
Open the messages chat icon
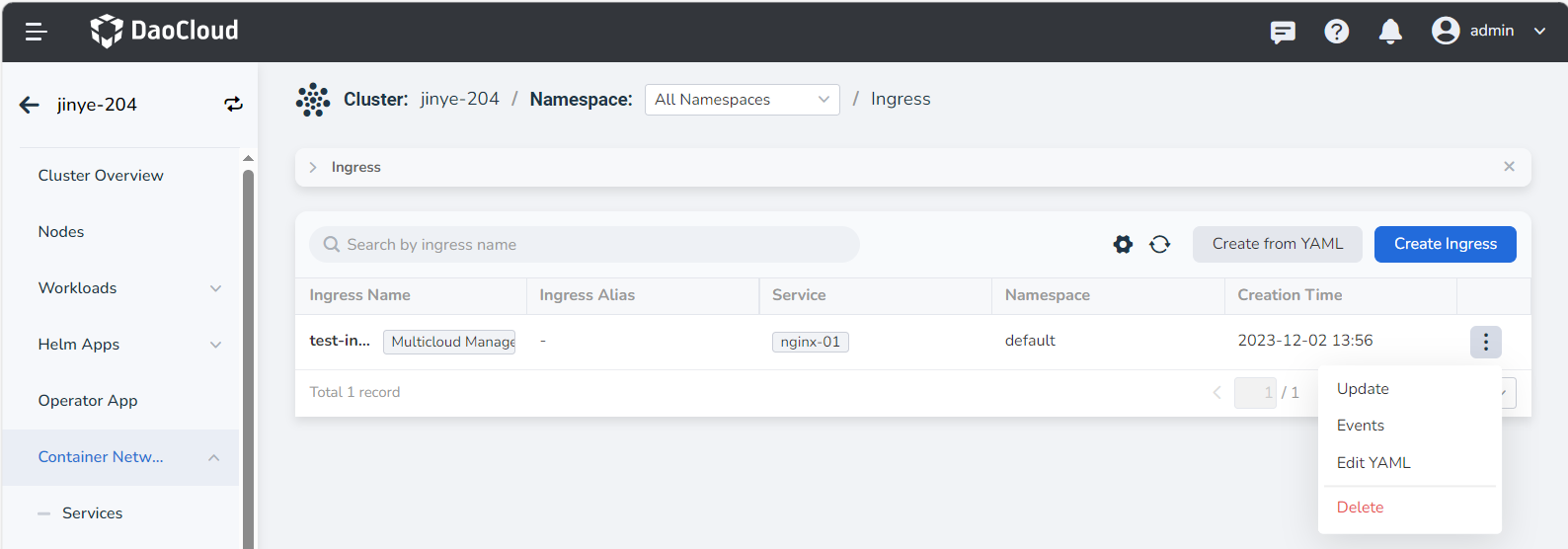(1283, 32)
